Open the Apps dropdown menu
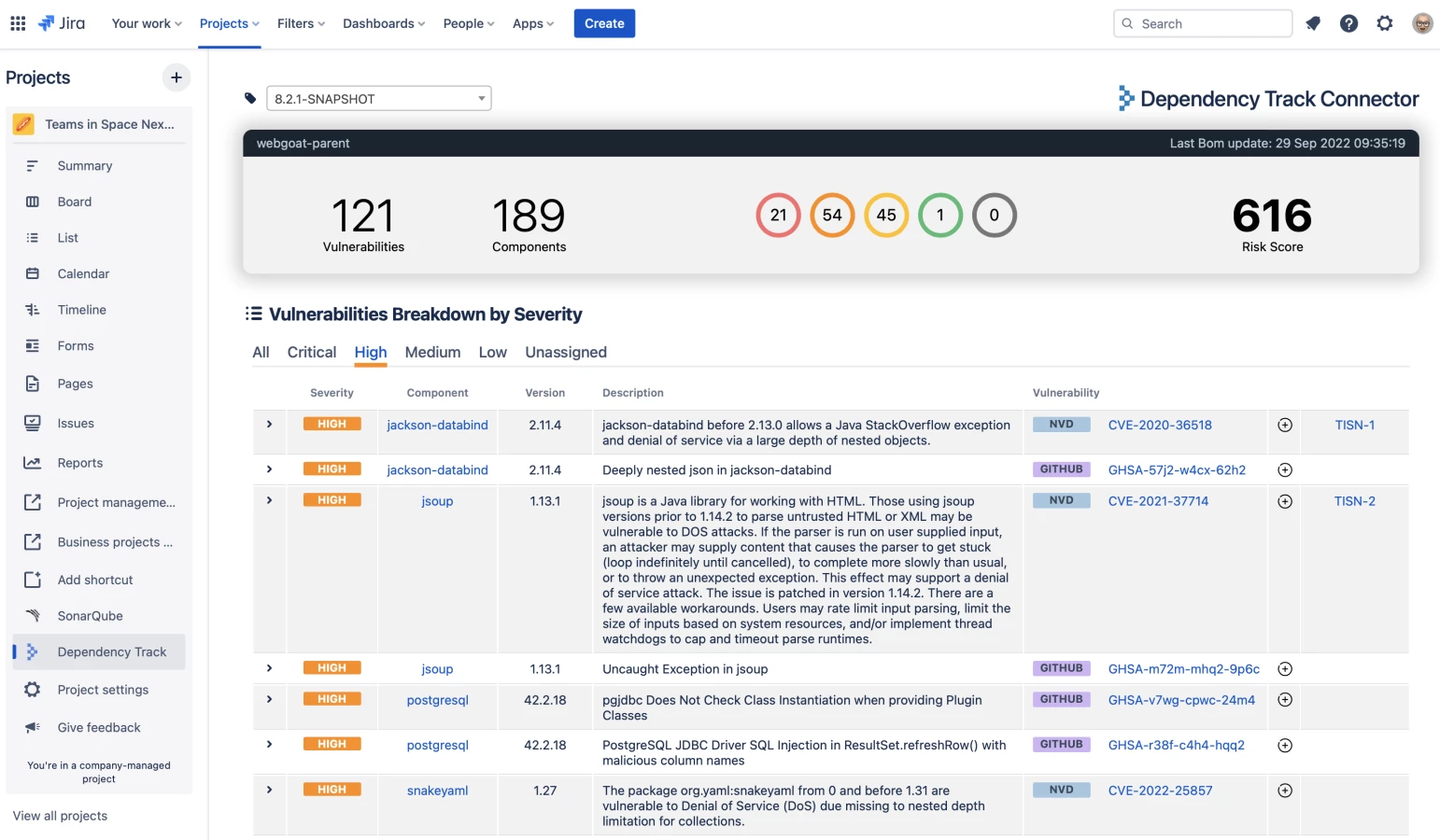 click(533, 23)
